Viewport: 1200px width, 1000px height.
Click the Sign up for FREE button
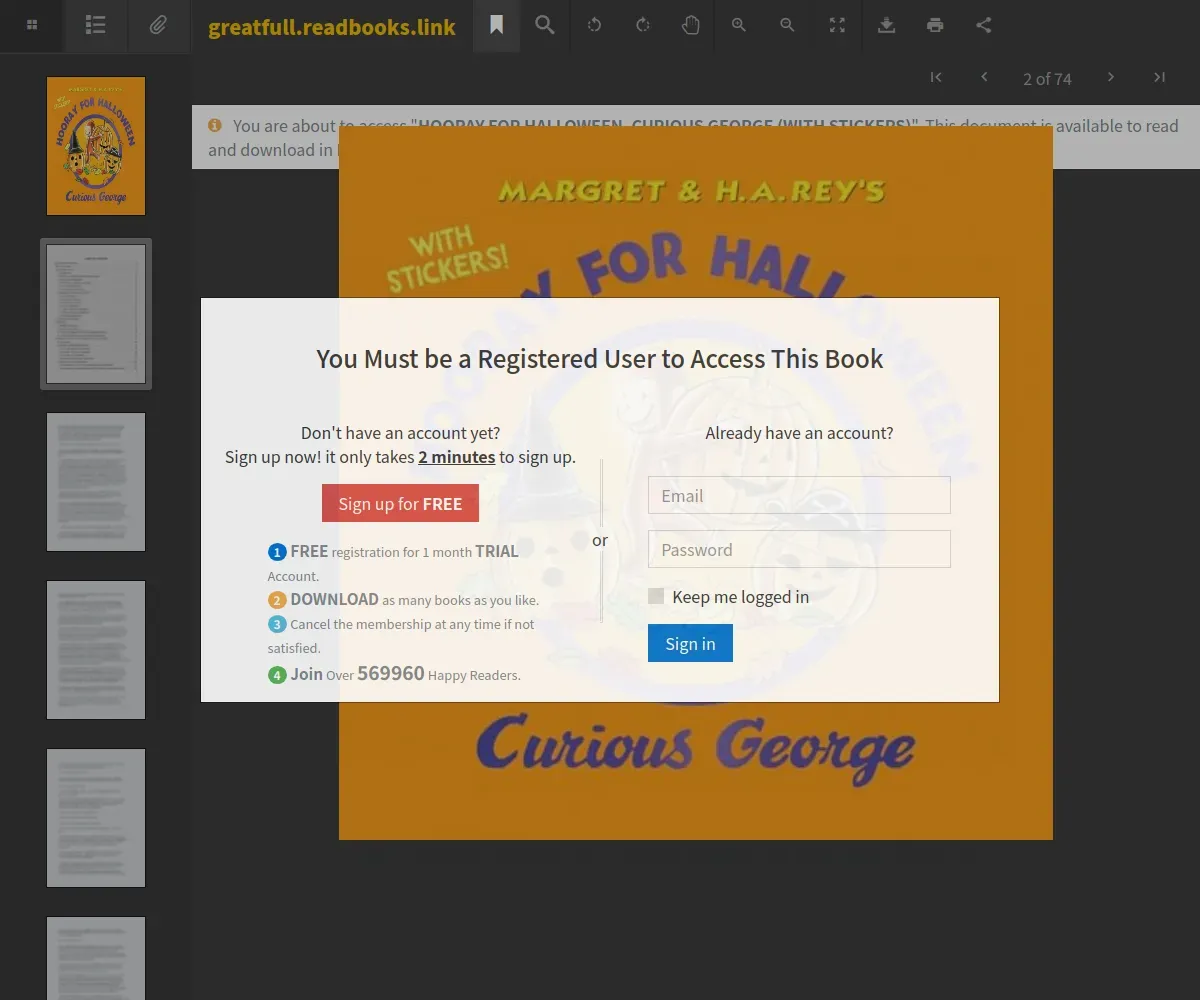pyautogui.click(x=400, y=503)
